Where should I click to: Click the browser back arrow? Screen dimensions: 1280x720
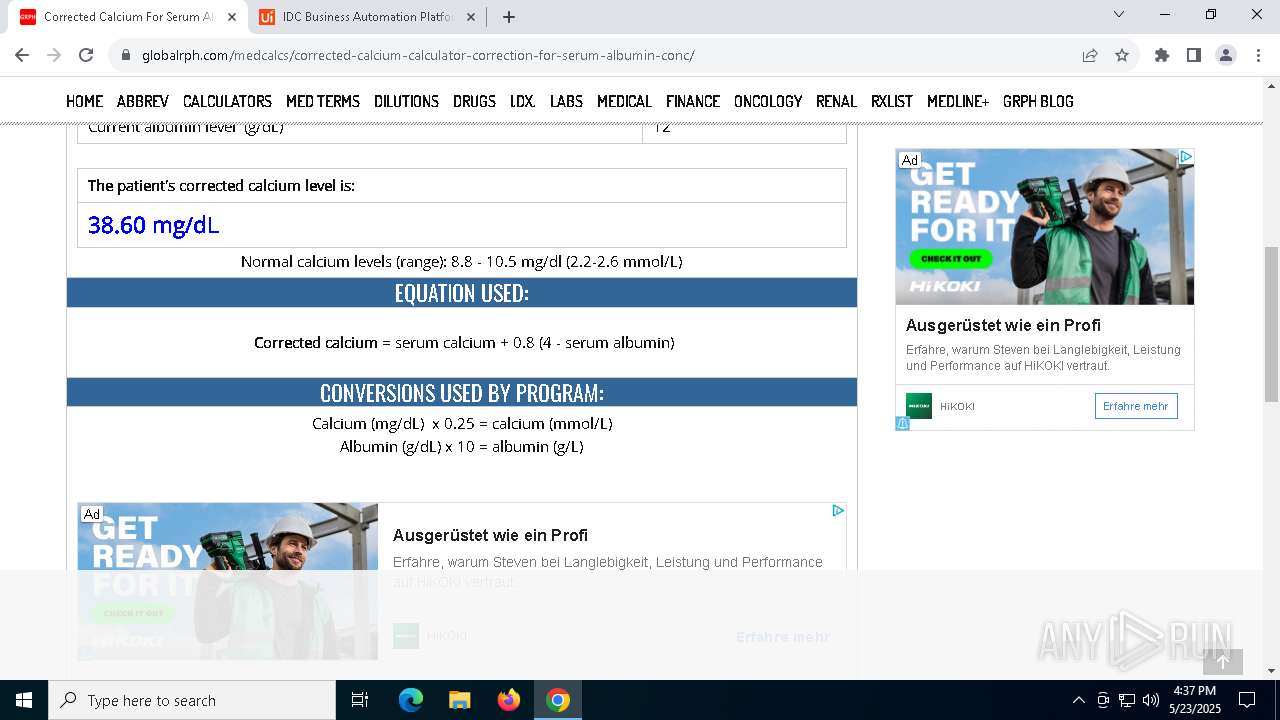point(22,55)
